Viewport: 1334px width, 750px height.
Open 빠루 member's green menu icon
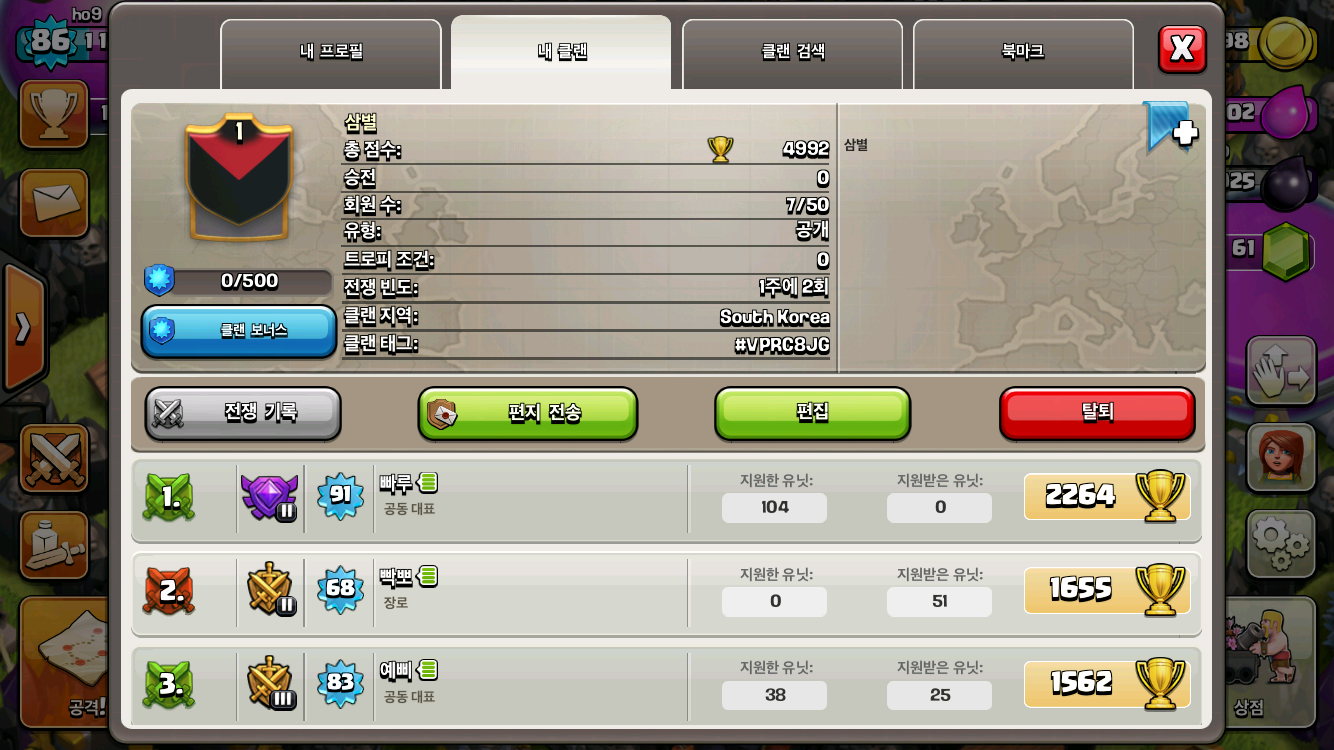[x=428, y=483]
